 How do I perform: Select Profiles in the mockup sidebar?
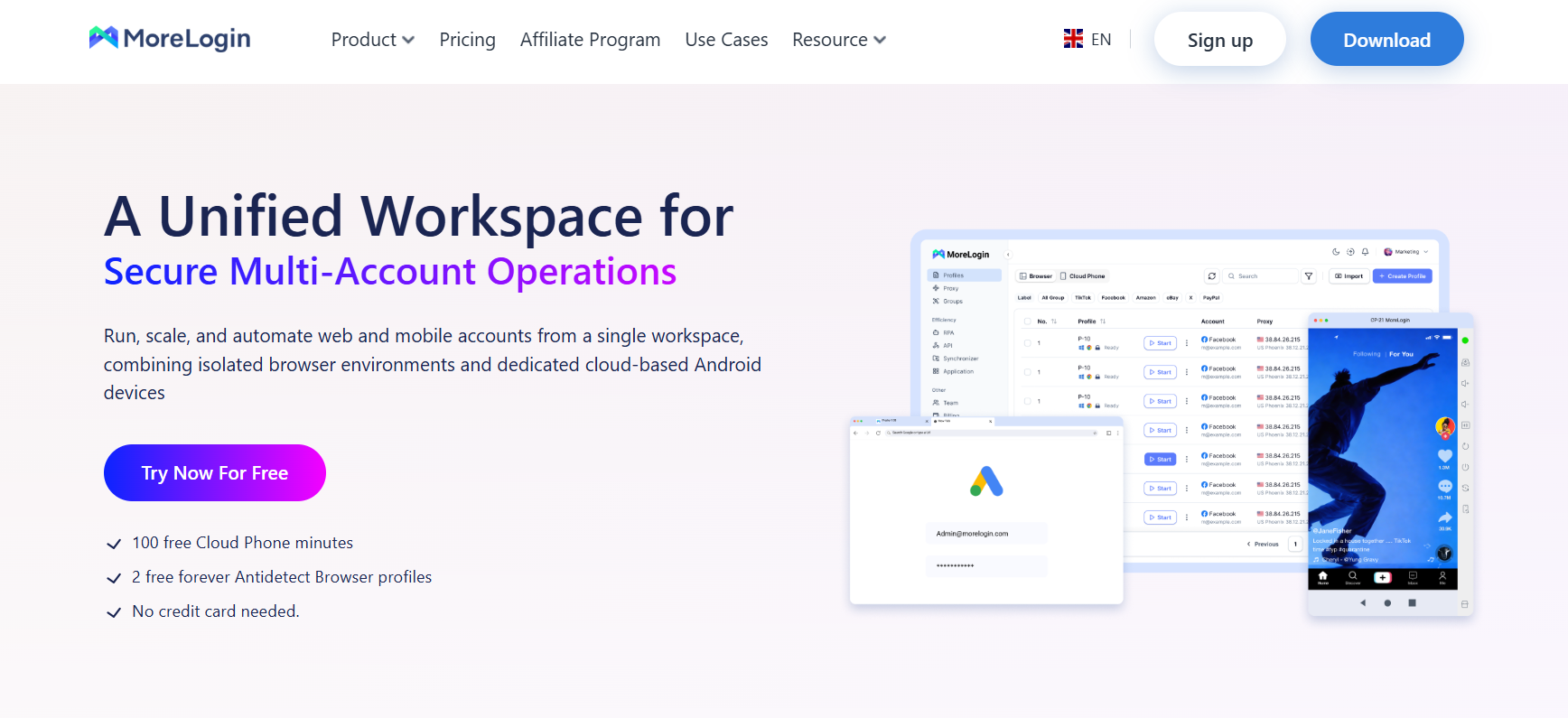click(964, 275)
